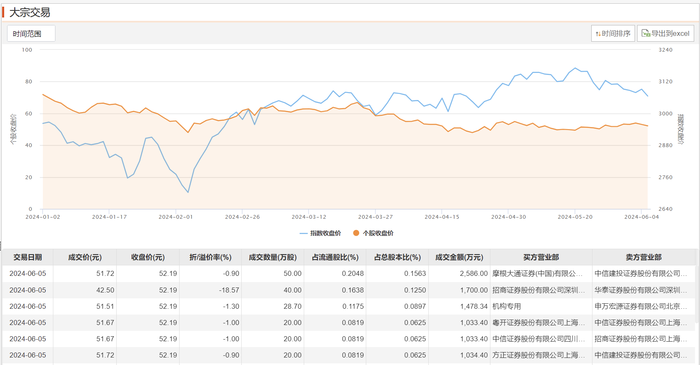Image resolution: width=700 pixels, height=365 pixels.
Task: Click the 卖方营业部 column header
Action: 644,257
